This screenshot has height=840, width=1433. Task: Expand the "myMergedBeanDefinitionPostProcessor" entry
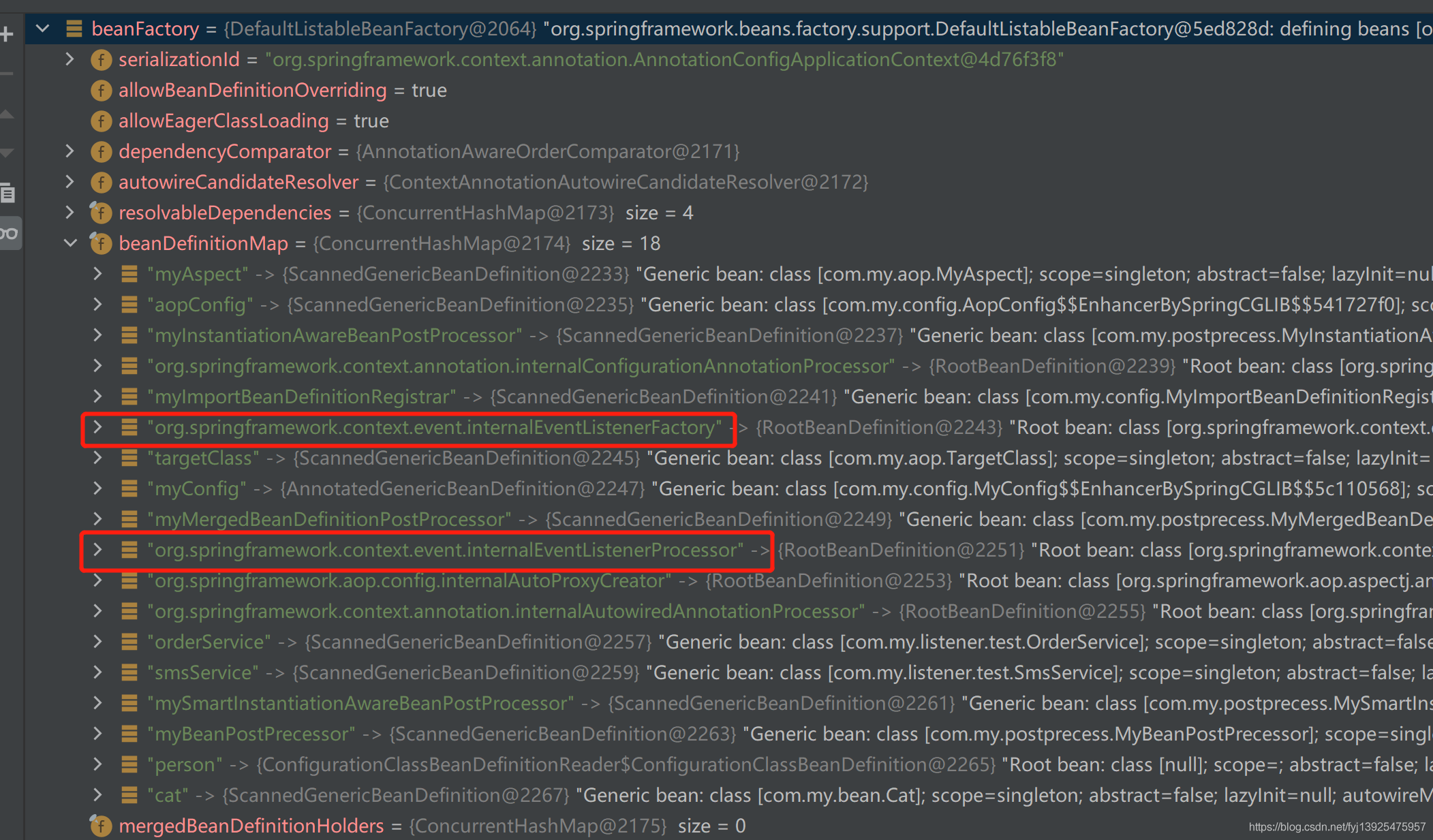point(97,519)
